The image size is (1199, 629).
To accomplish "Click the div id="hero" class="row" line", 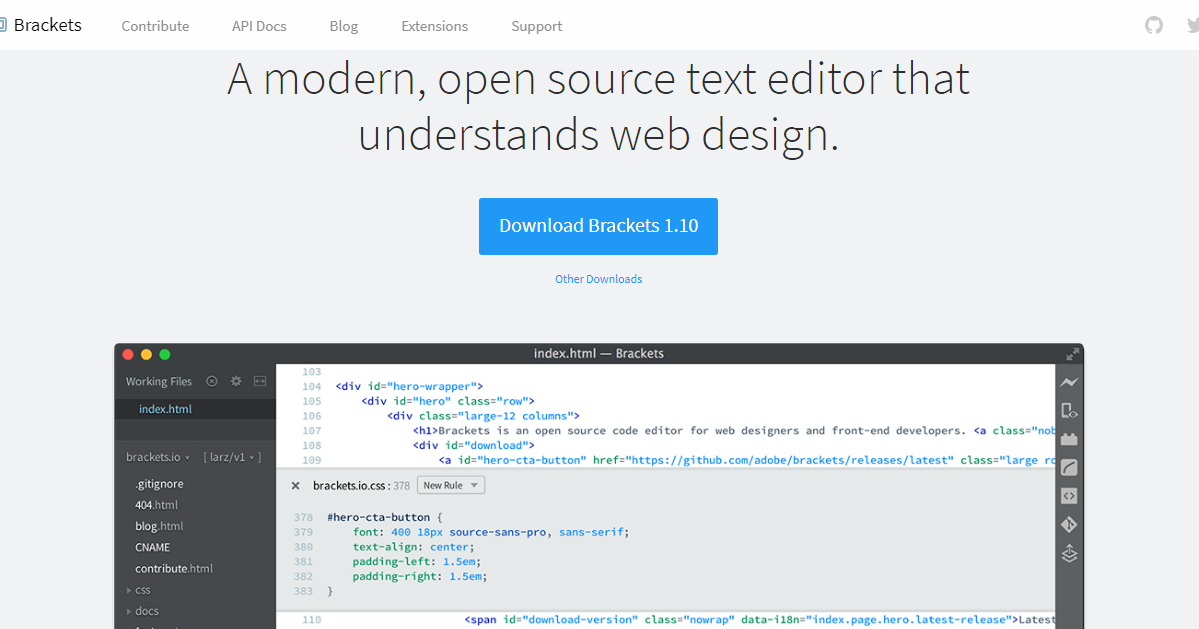I will pyautogui.click(x=448, y=401).
